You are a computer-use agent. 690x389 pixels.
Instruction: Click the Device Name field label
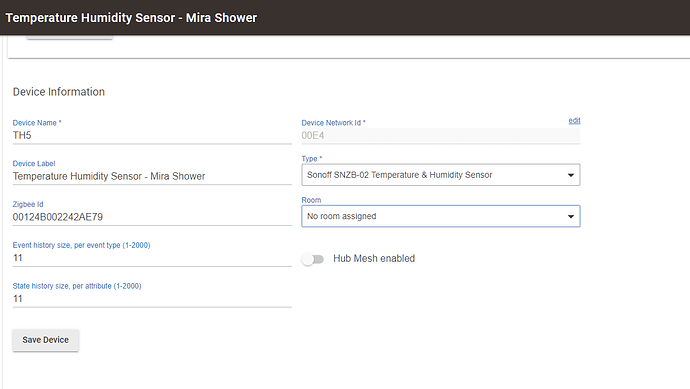pyautogui.click(x=37, y=123)
